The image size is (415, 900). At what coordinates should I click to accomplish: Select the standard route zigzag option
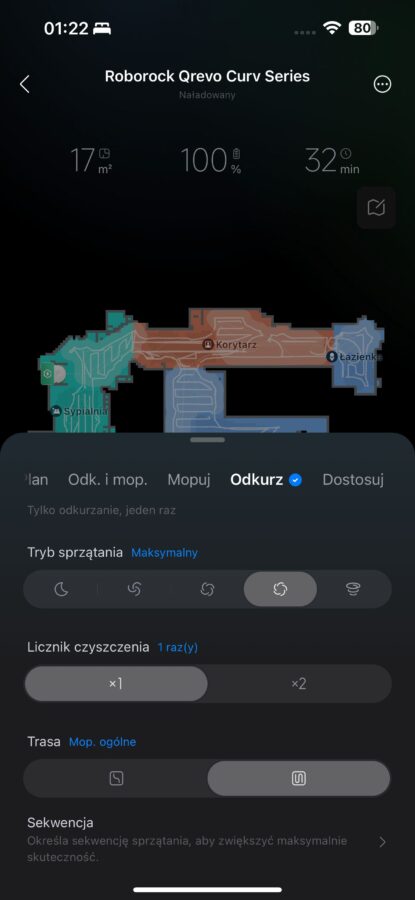tap(298, 778)
